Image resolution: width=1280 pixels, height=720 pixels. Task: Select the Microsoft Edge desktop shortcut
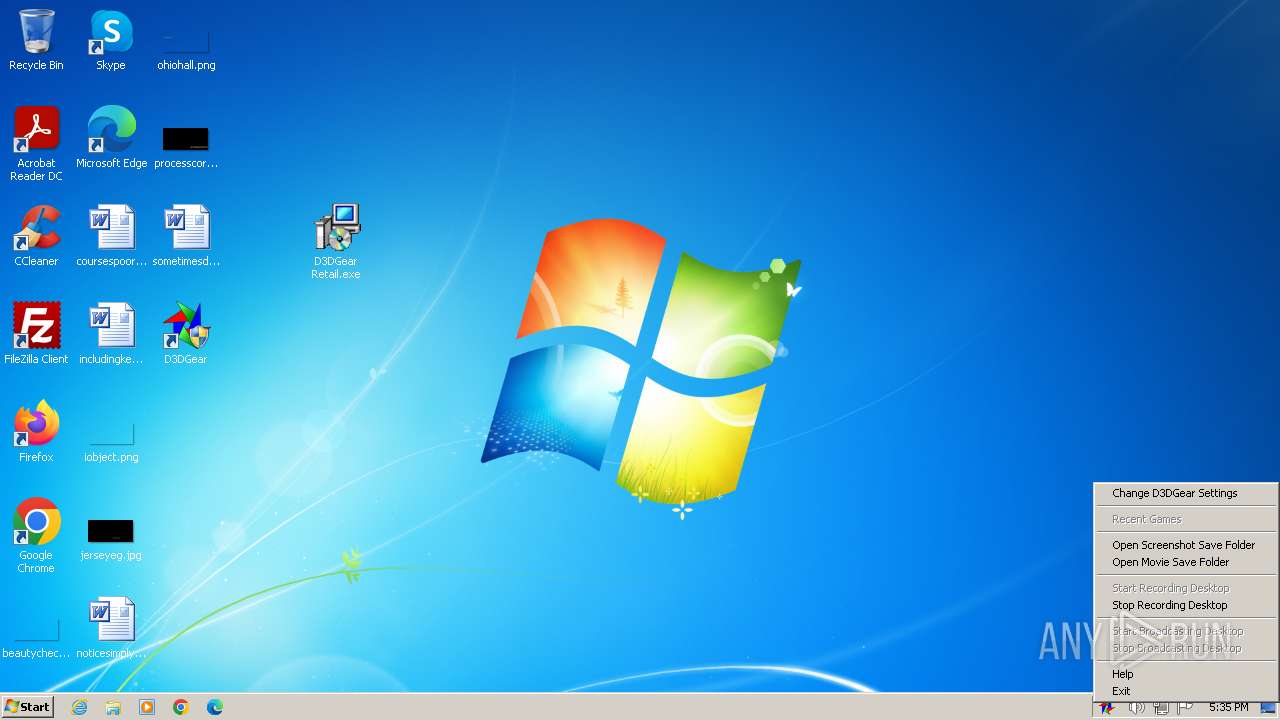(x=111, y=138)
